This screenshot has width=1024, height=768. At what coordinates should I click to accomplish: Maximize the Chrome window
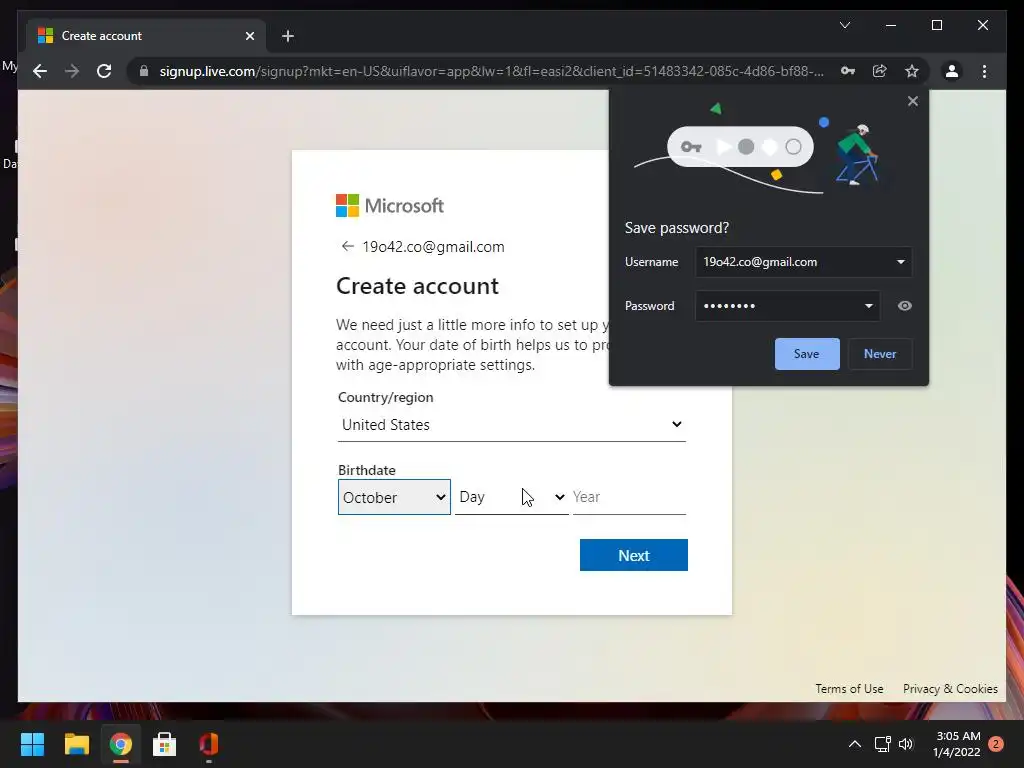point(936,25)
